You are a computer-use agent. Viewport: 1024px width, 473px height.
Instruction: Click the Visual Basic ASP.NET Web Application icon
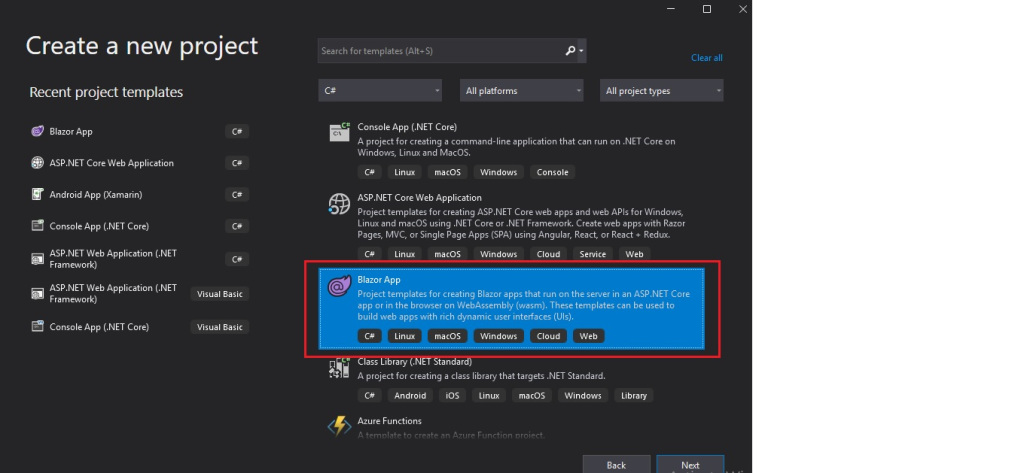38,293
